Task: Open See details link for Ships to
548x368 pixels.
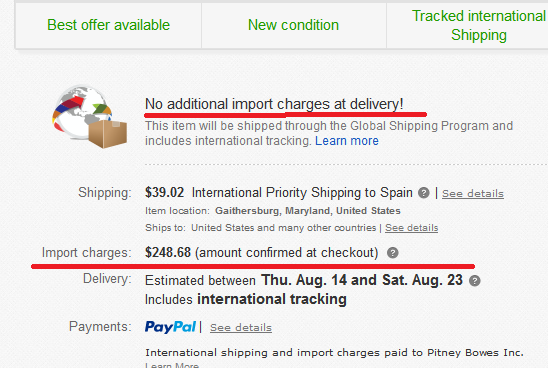Action: pyautogui.click(x=411, y=228)
